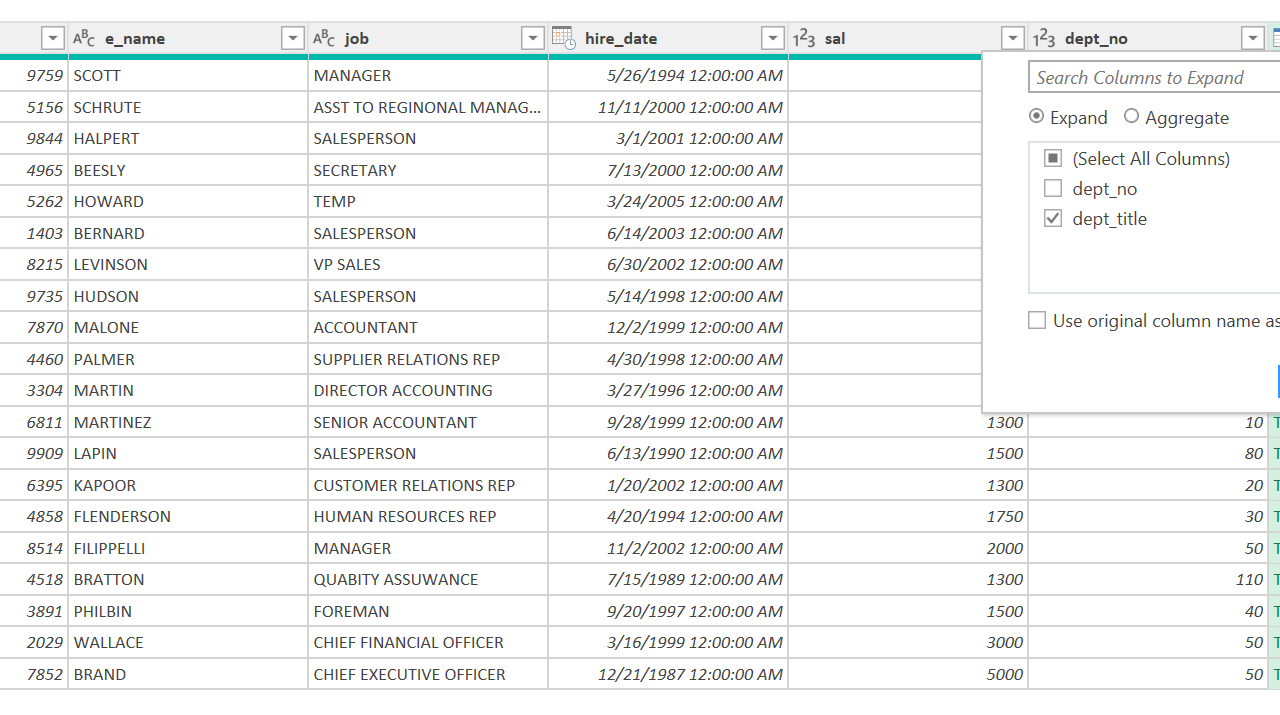
Task: Click the employee number 9759 cell
Action: click(x=34, y=76)
